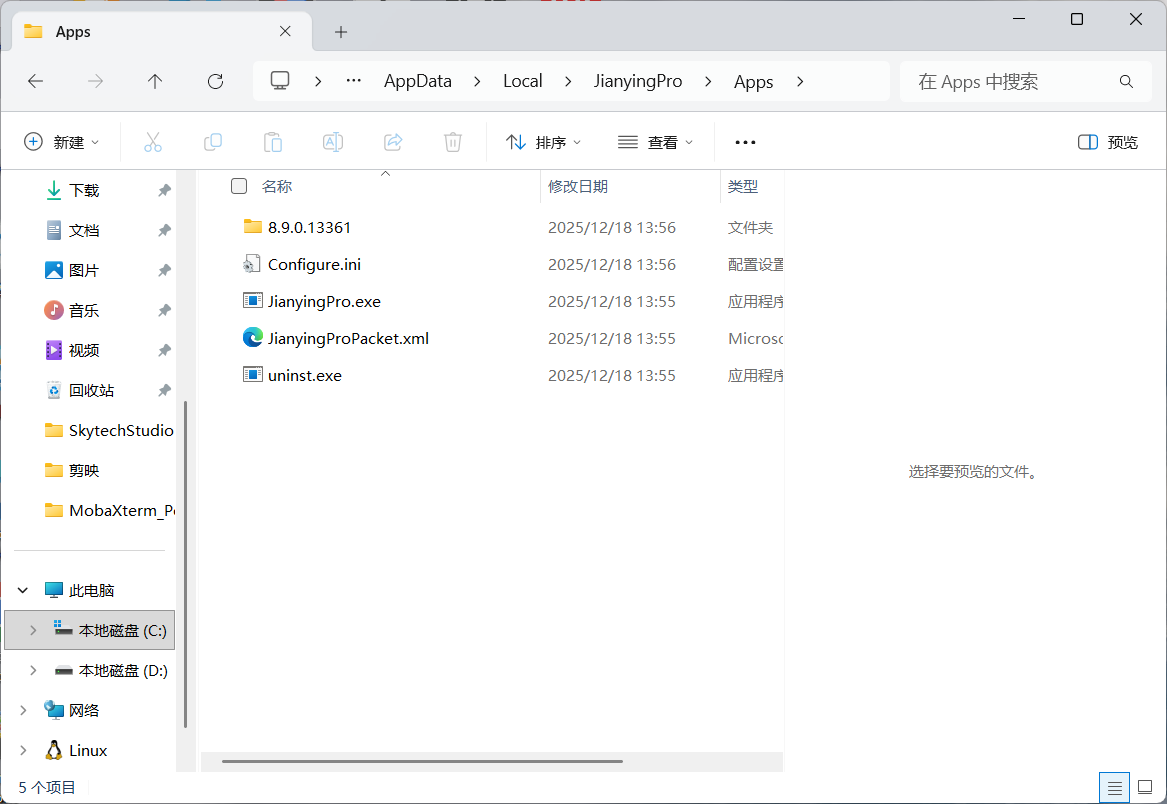Toggle the 预览 preview pane button
This screenshot has width=1167, height=804.
pyautogui.click(x=1108, y=142)
